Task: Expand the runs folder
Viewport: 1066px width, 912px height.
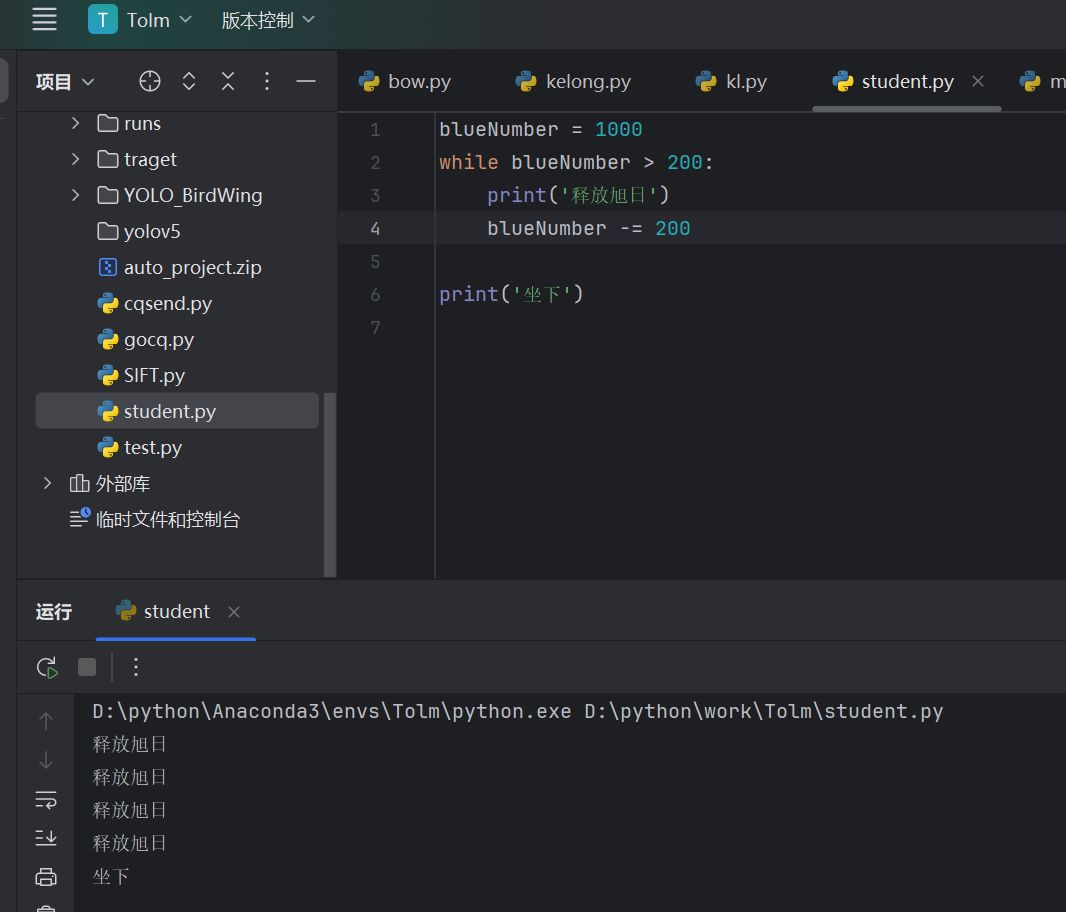Action: [x=75, y=124]
